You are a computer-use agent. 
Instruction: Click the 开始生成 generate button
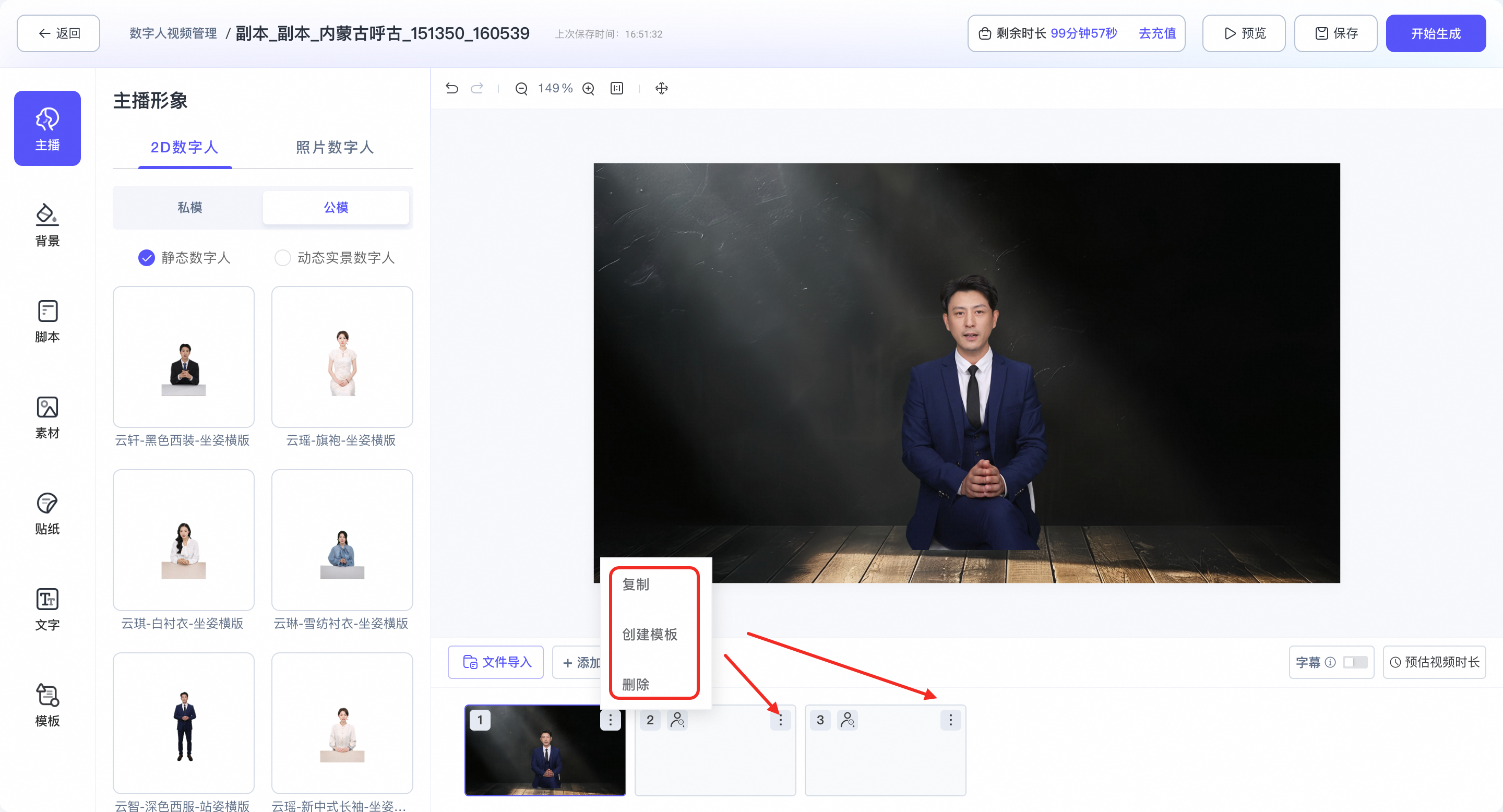click(x=1436, y=33)
